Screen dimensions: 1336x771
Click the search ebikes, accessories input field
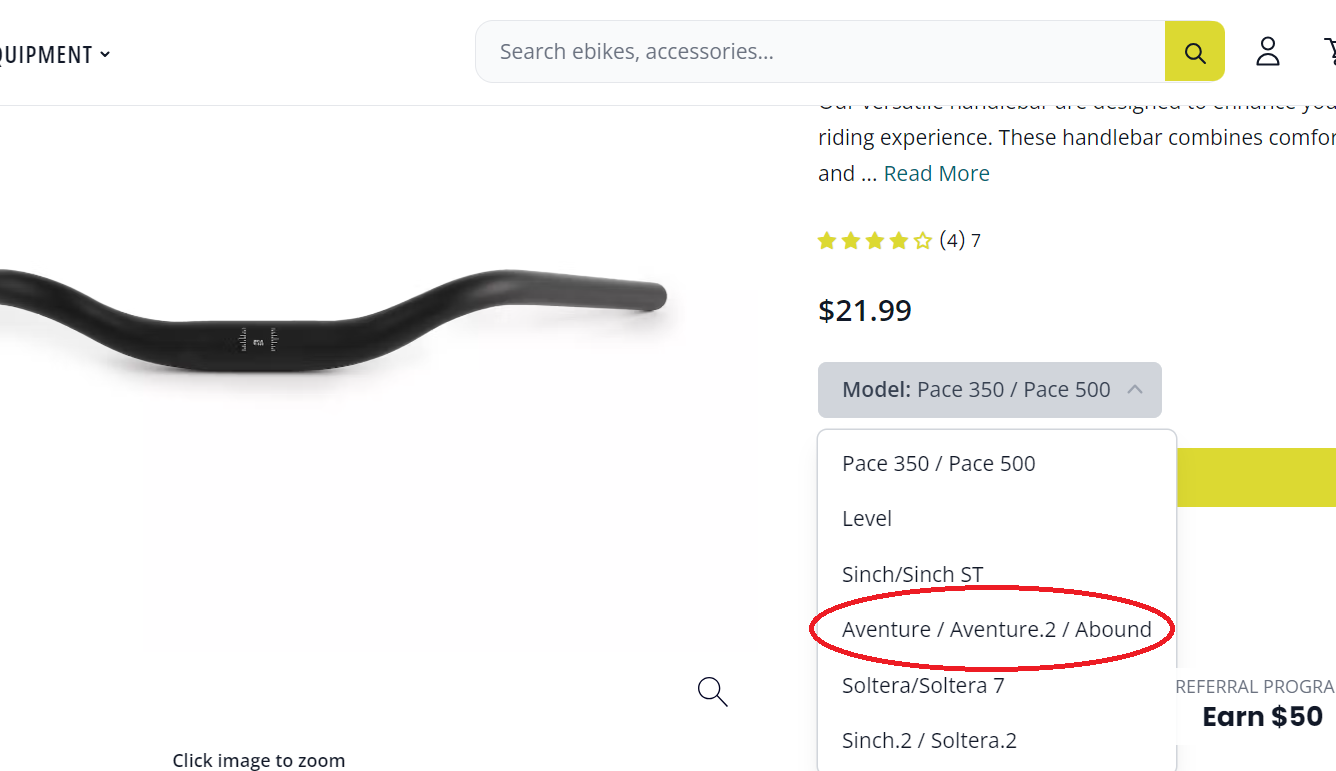coord(820,50)
